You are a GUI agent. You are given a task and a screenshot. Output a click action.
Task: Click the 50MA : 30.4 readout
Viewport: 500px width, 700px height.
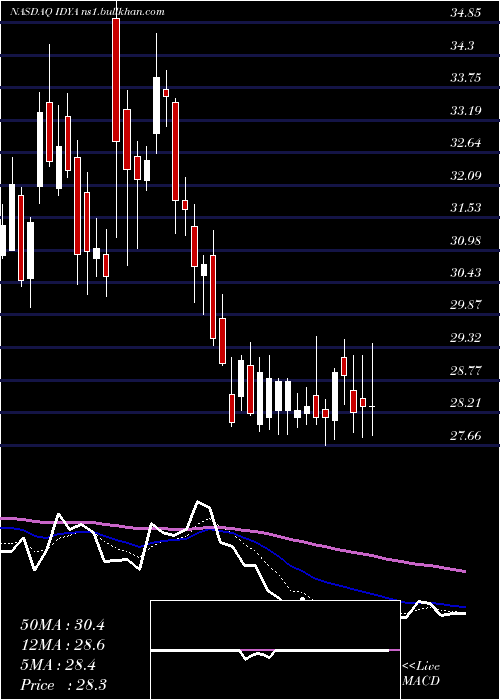point(62,625)
